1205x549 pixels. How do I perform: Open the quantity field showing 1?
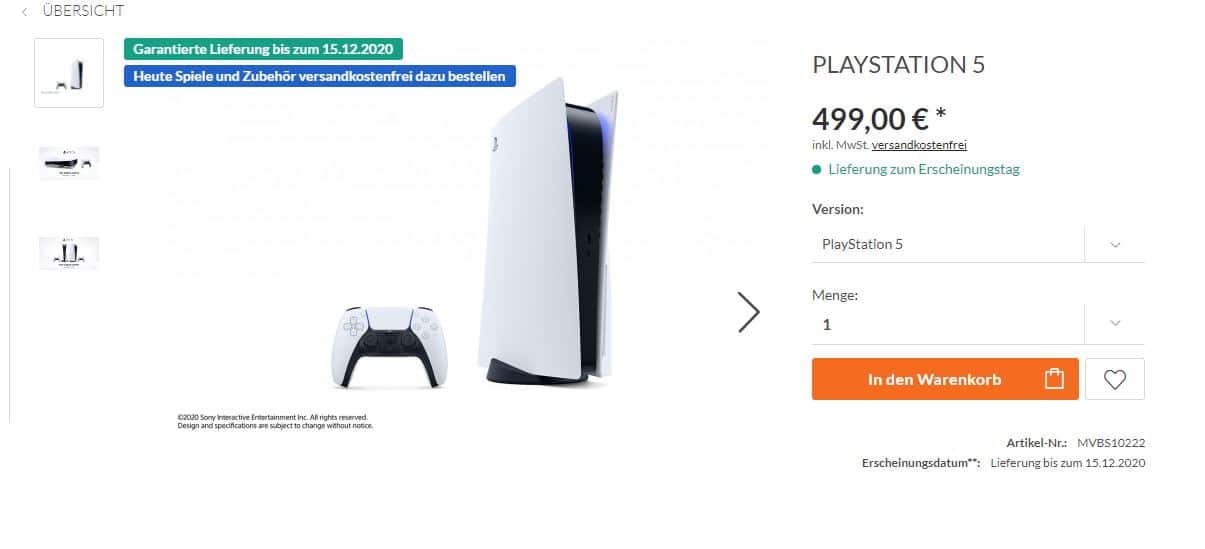pos(947,324)
